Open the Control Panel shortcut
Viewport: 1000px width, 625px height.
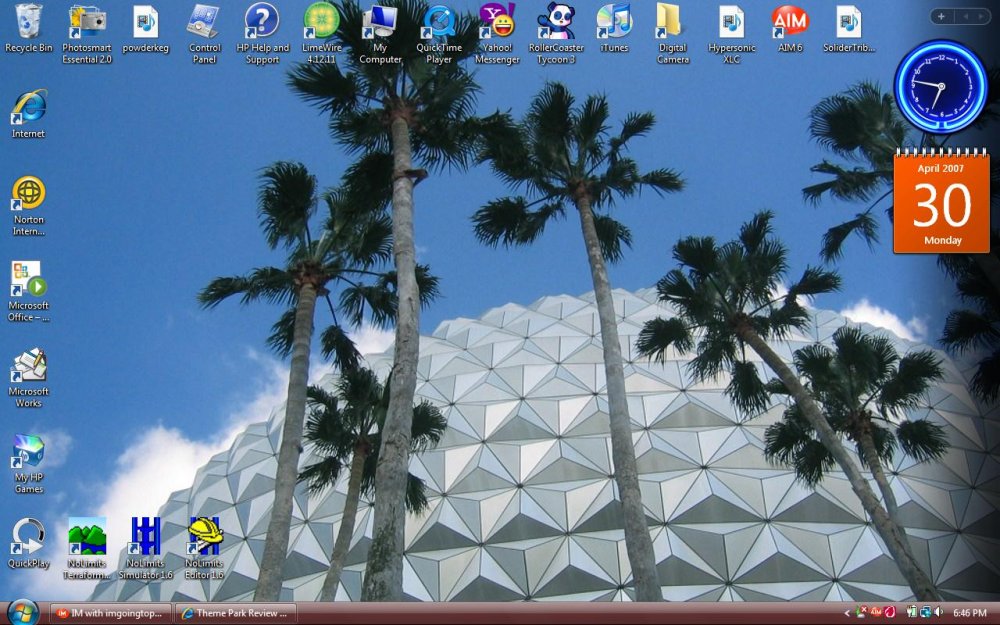(x=204, y=22)
